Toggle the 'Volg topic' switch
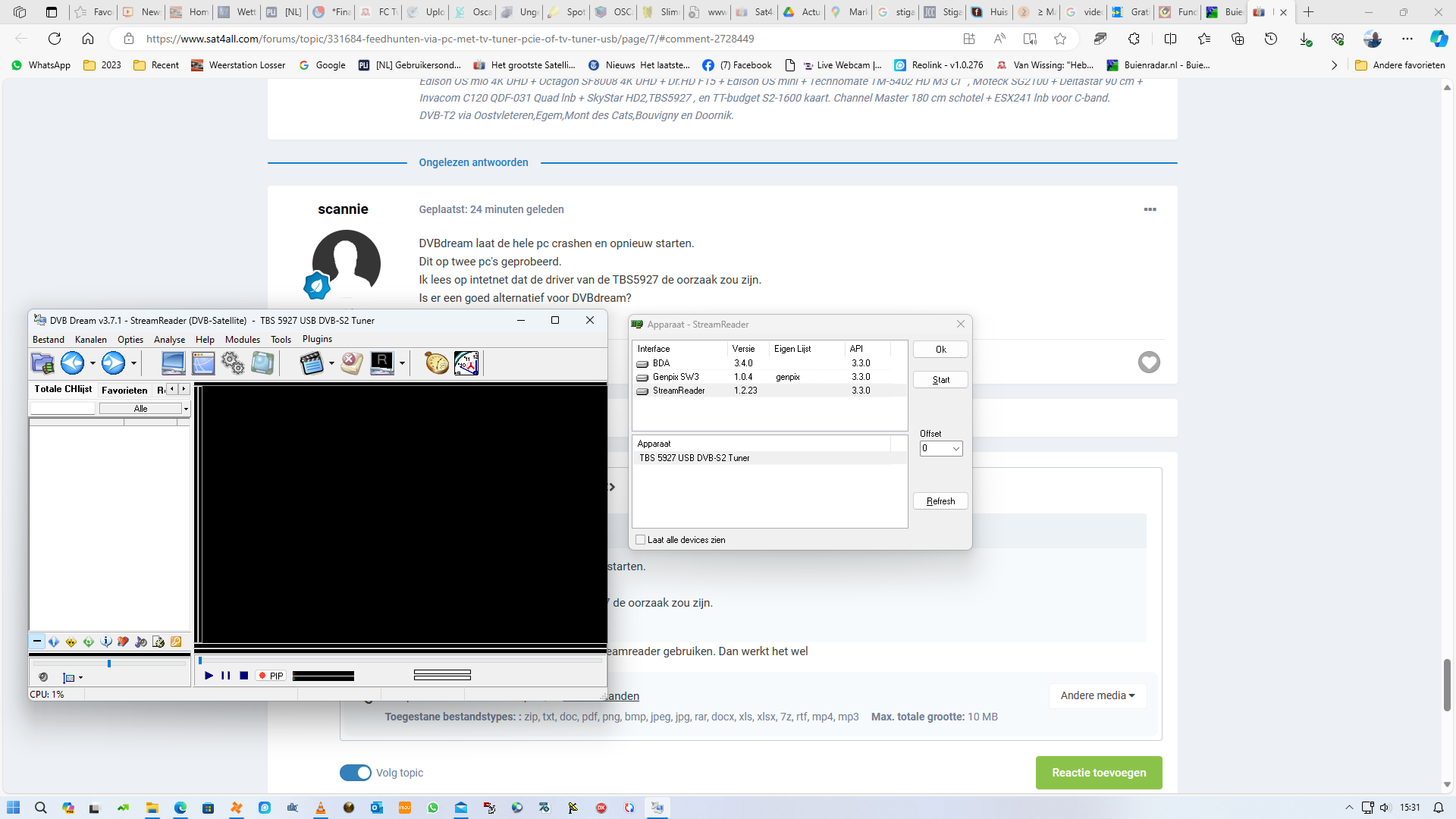Viewport: 1456px width, 819px height. click(x=355, y=773)
